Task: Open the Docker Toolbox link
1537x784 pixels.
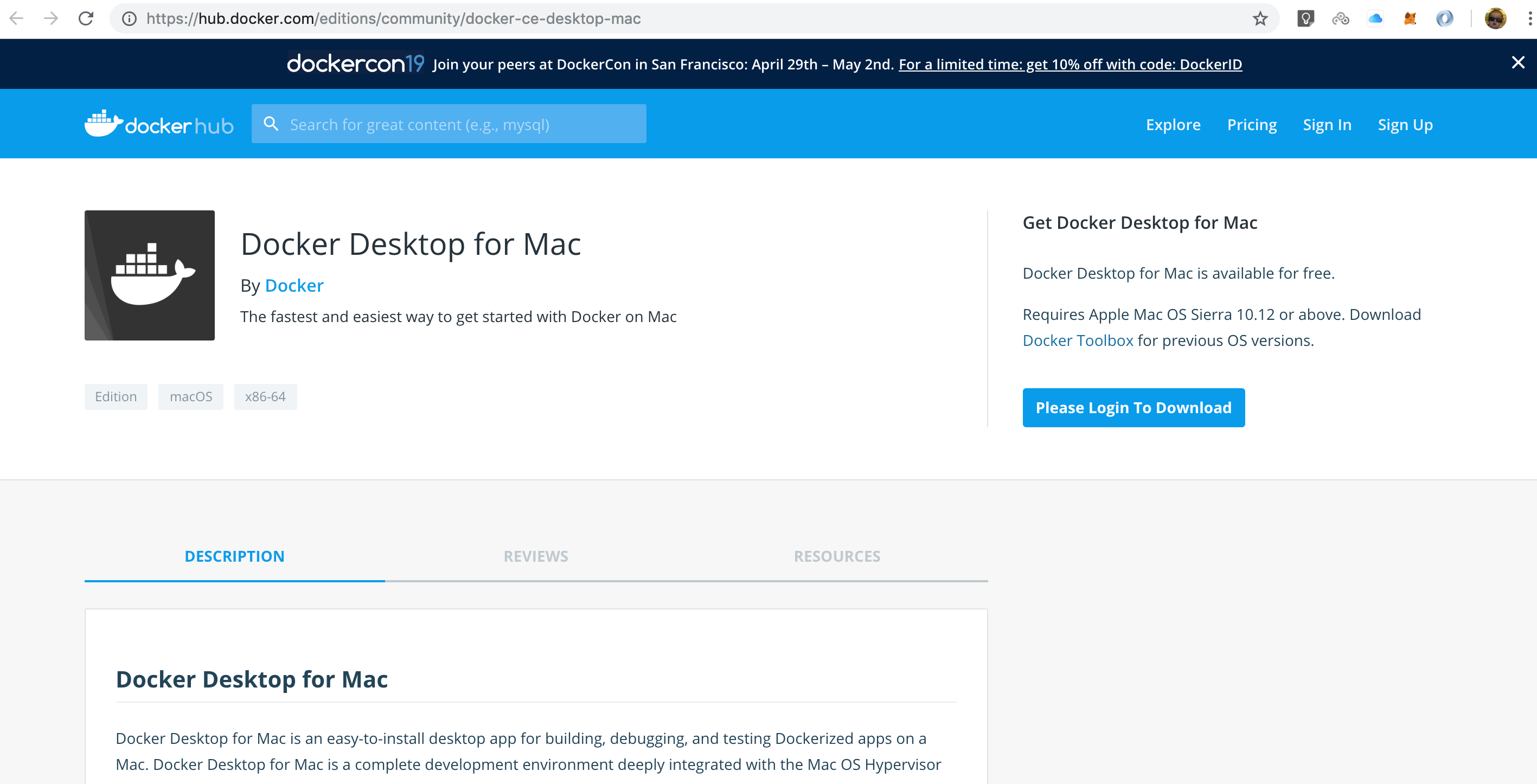Action: [1078, 340]
